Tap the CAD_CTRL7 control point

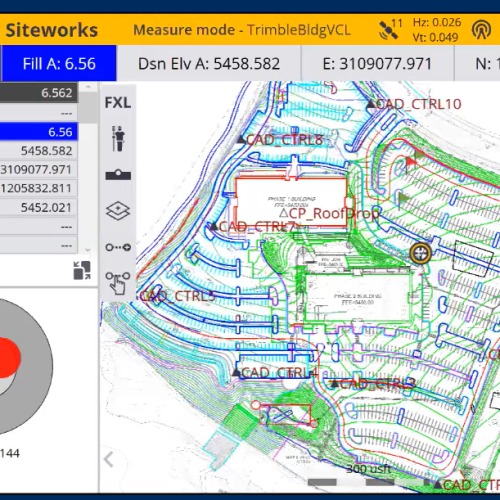coord(213,227)
